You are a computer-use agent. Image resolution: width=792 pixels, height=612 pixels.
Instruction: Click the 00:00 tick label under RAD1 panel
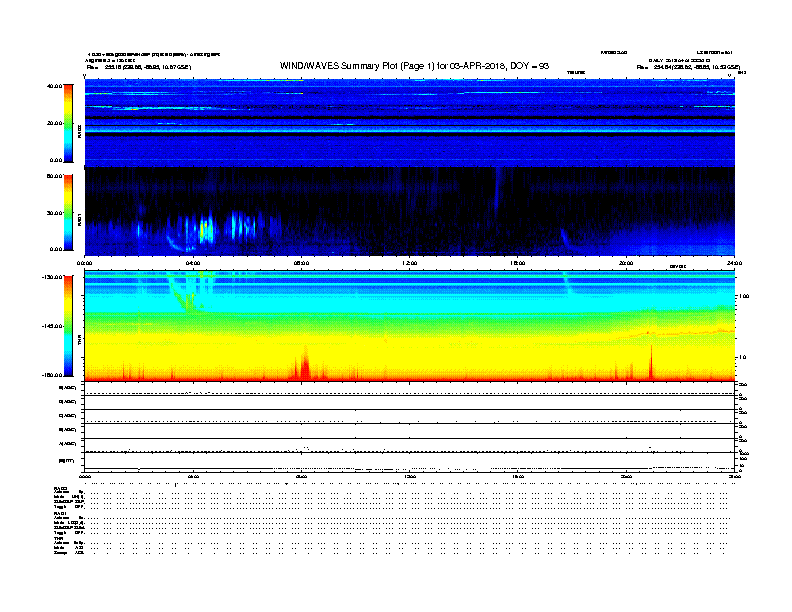tap(84, 263)
